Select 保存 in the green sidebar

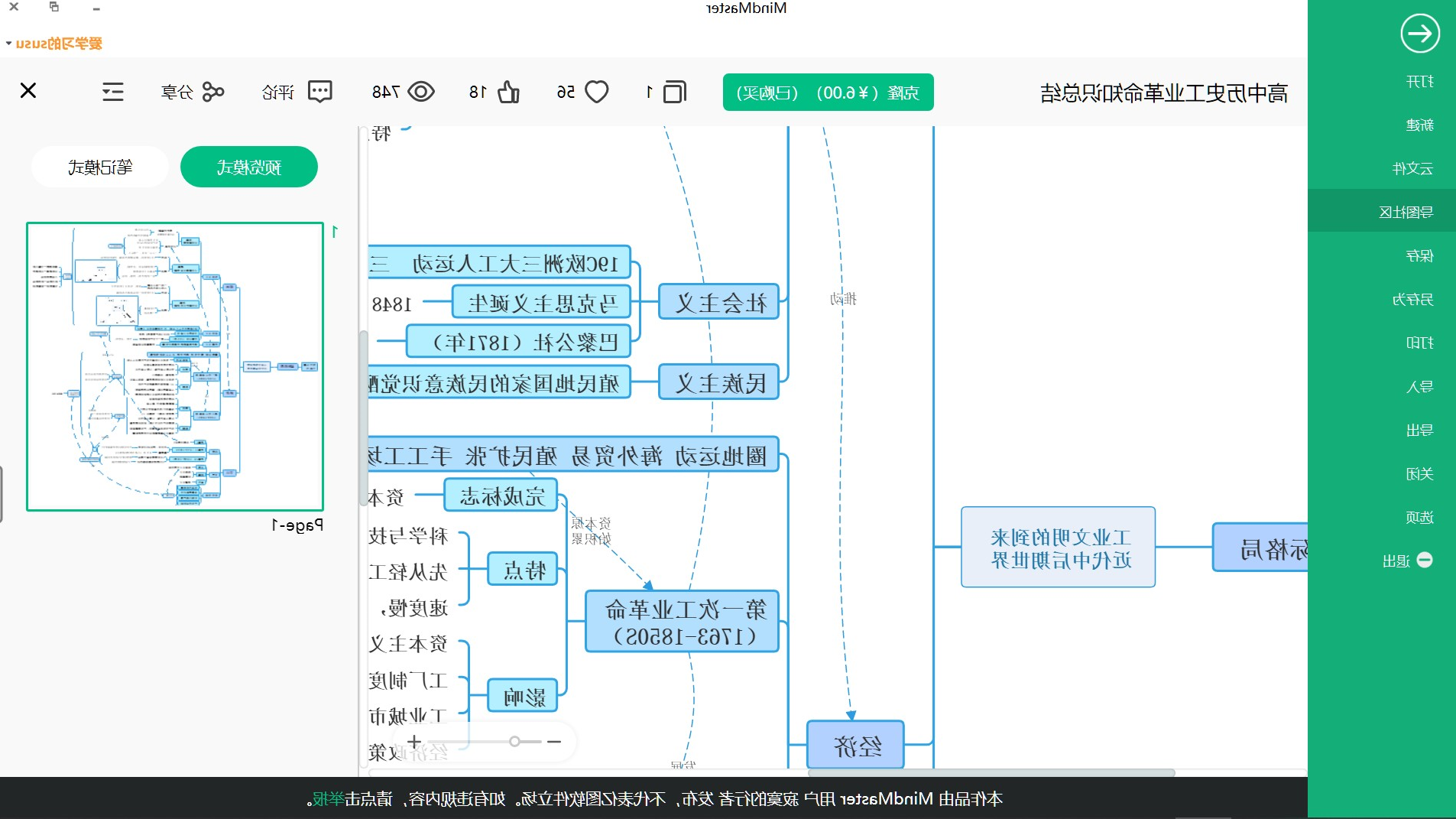pyautogui.click(x=1419, y=255)
